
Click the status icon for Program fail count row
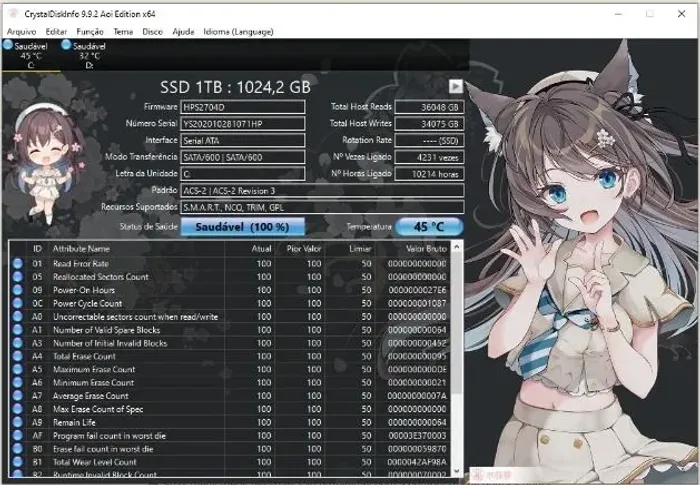(17, 435)
